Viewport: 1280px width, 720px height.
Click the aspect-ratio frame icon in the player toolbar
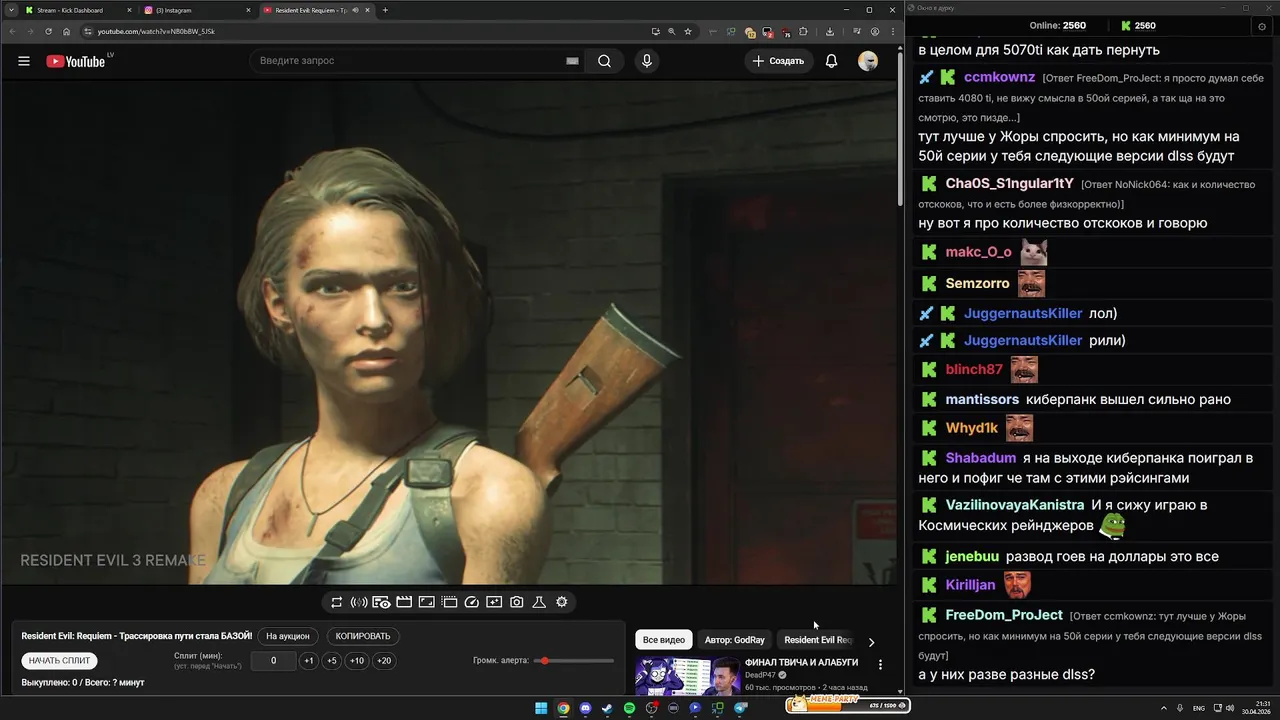point(426,602)
